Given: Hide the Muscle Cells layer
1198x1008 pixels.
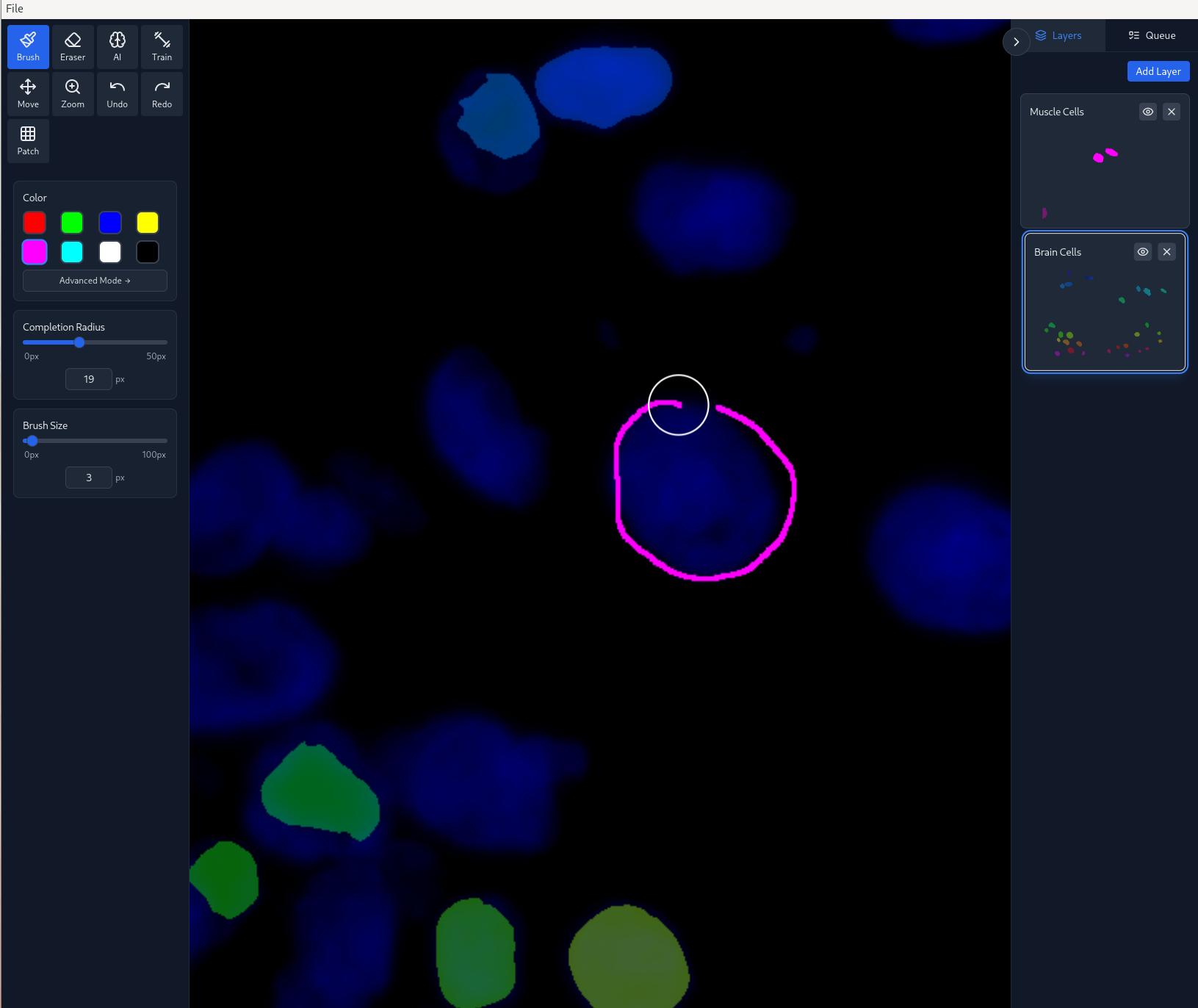Looking at the screenshot, I should [x=1147, y=112].
